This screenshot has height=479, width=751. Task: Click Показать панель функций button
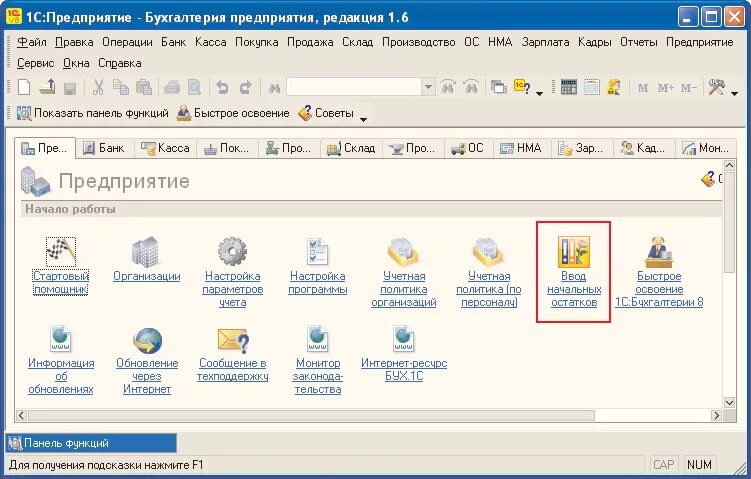(x=93, y=114)
